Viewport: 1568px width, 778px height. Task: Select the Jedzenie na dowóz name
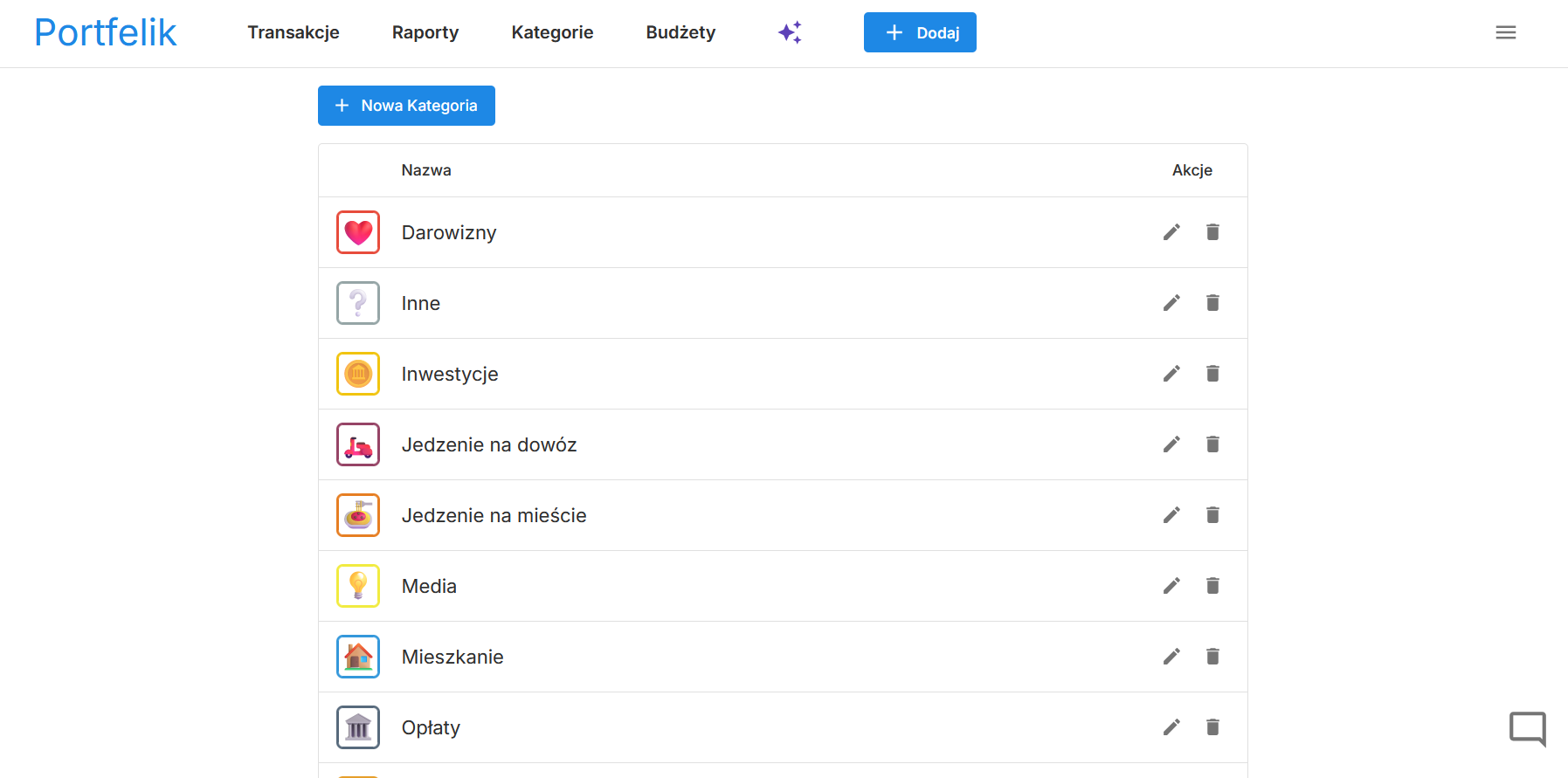pos(489,444)
